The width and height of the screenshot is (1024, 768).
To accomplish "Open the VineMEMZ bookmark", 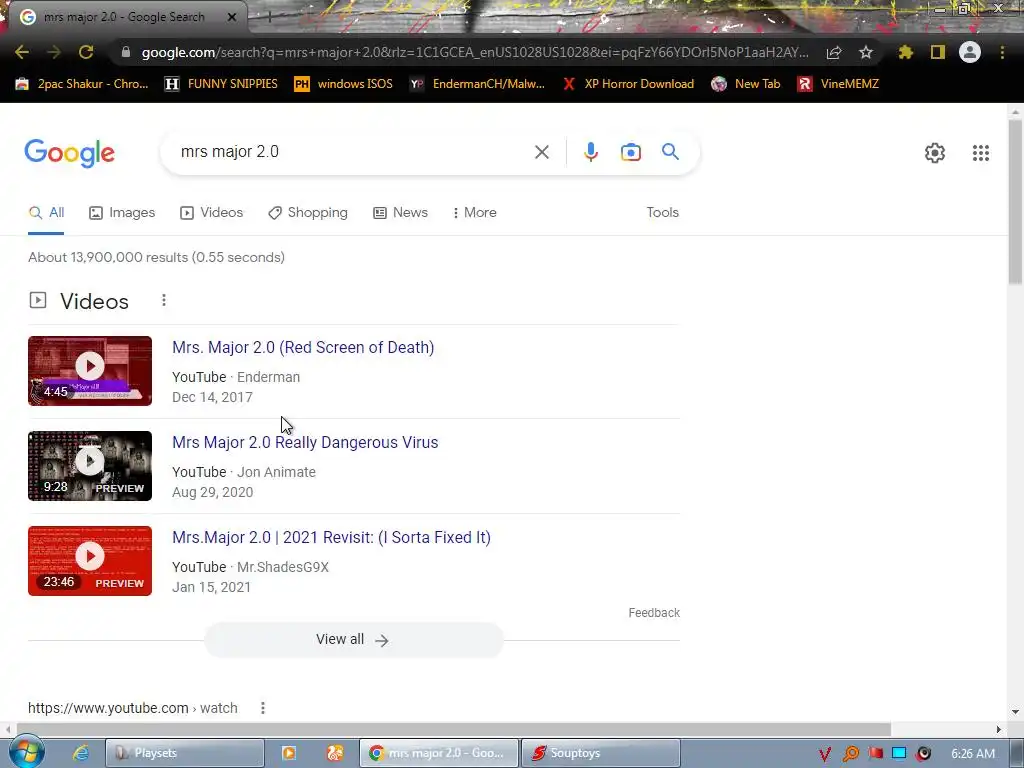I will (x=838, y=84).
